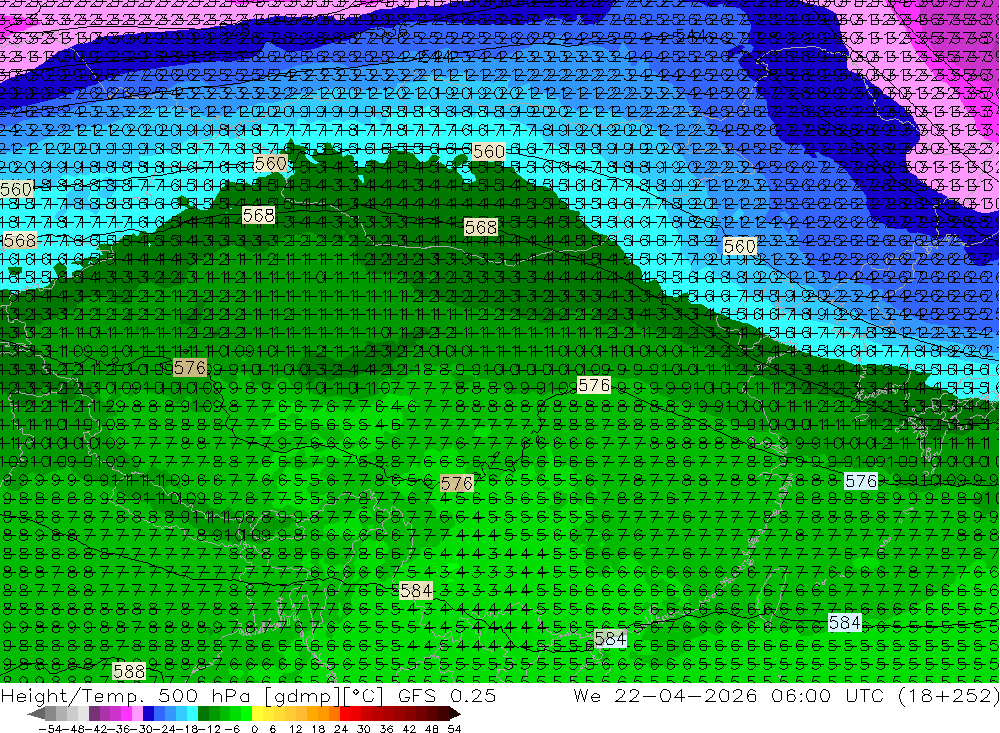
Task: Click the light pink swatch in legend
Action: [137, 714]
